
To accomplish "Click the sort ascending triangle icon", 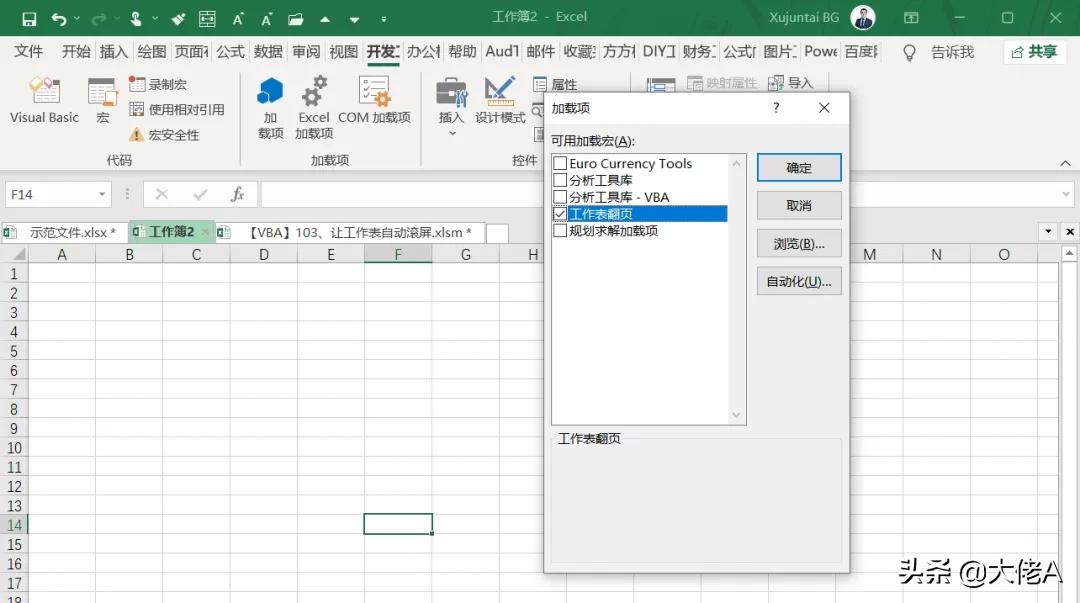I will [x=325, y=20].
